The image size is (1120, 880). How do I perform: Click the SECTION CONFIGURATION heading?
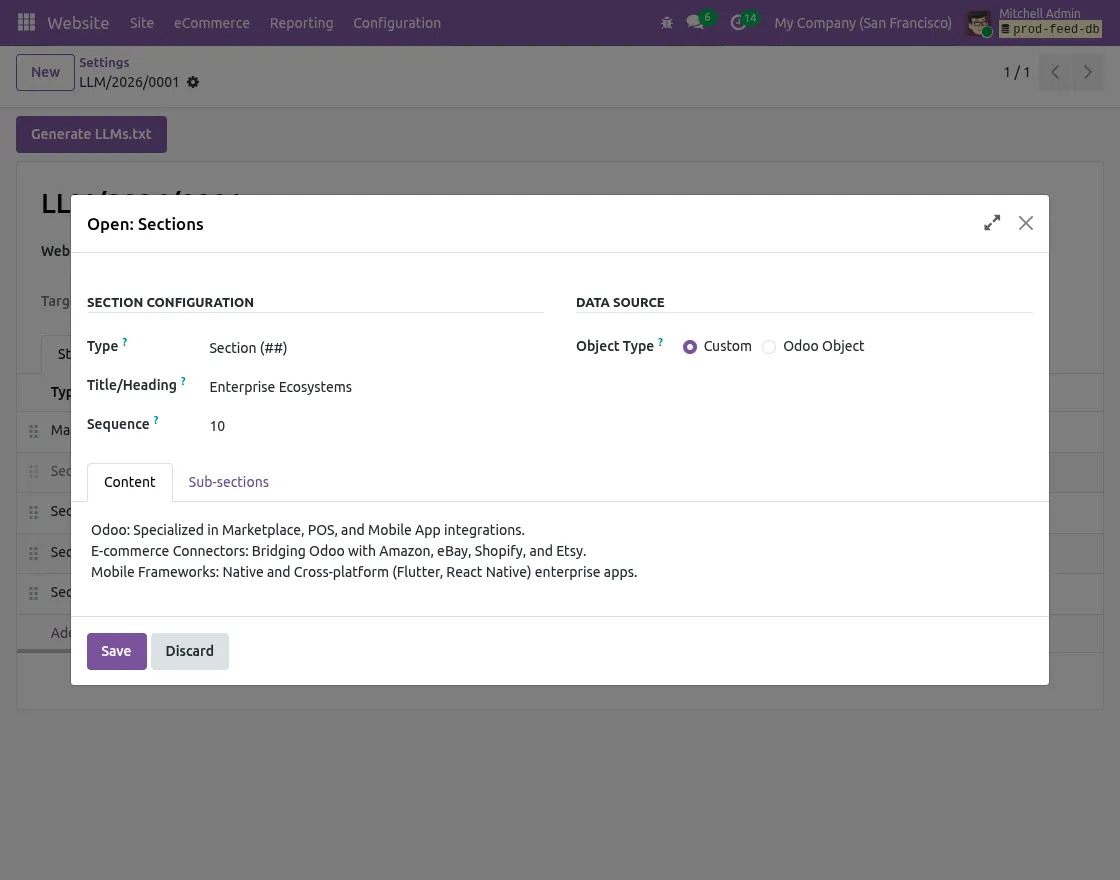point(170,302)
